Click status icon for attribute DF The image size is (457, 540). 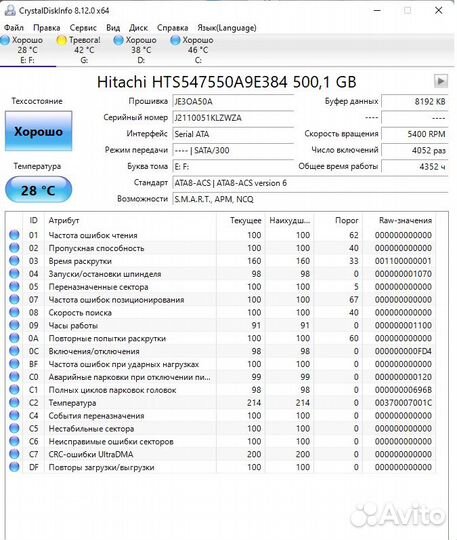14,467
